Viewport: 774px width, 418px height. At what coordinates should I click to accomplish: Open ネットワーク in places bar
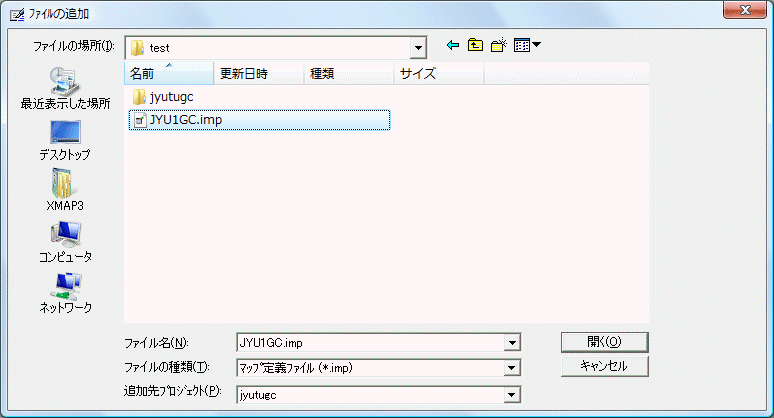[65, 293]
